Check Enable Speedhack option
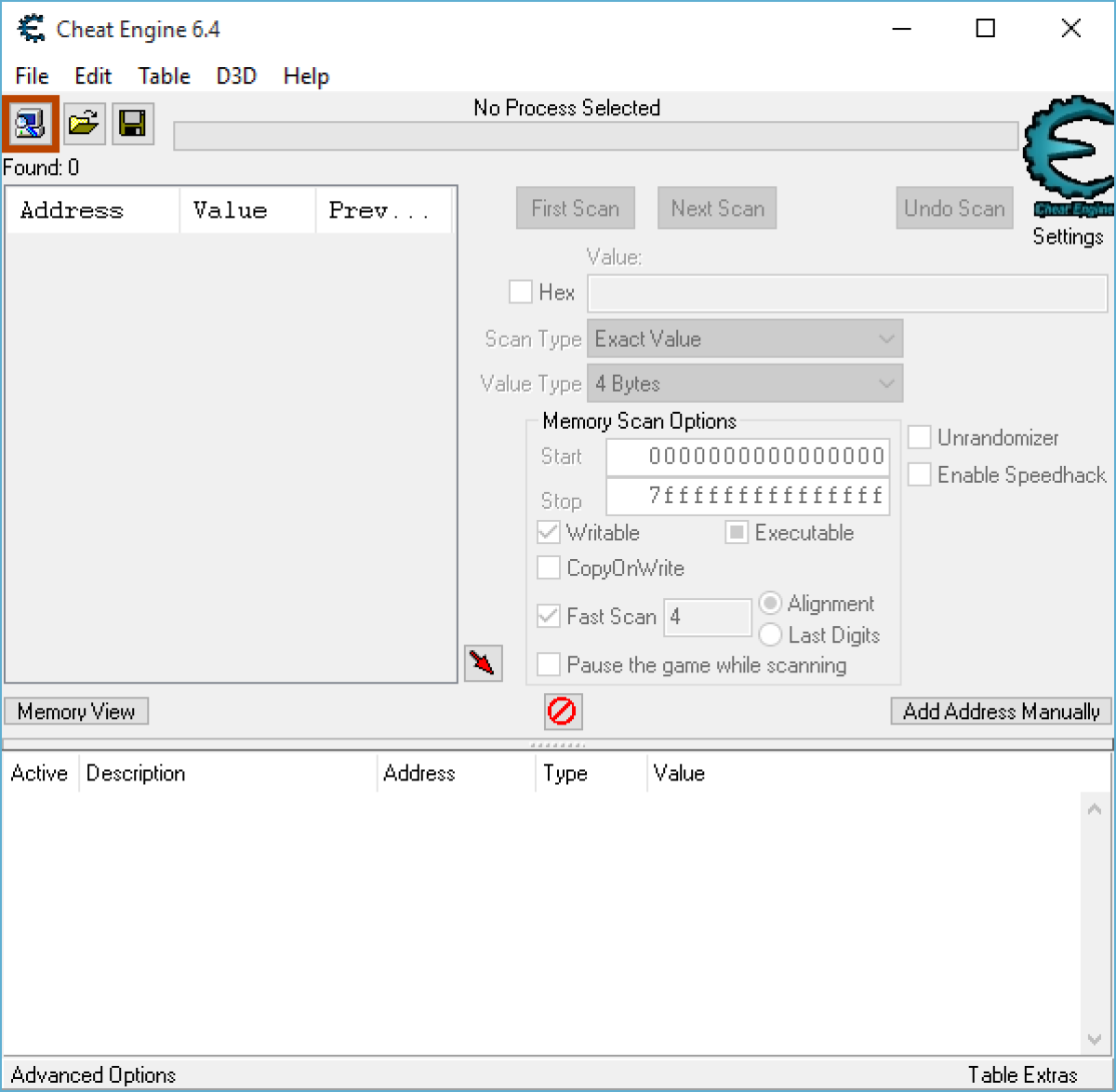Screen dimensions: 1116x1092 coord(919,474)
